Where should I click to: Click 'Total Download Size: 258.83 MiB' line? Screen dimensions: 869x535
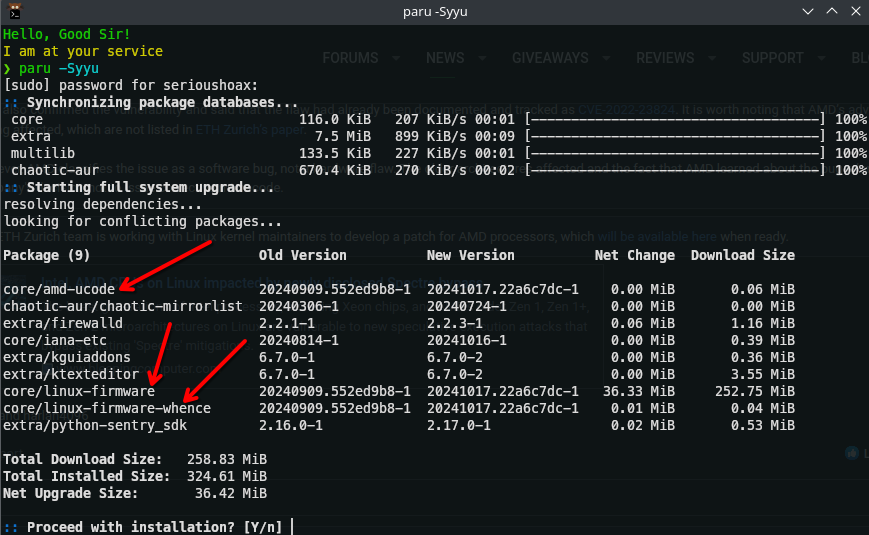coord(135,460)
